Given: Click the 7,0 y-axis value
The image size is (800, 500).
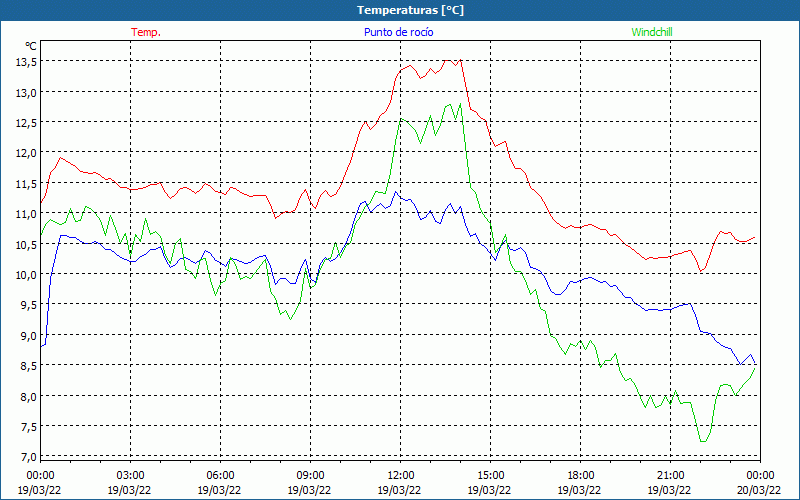Looking at the screenshot, I should tap(28, 457).
